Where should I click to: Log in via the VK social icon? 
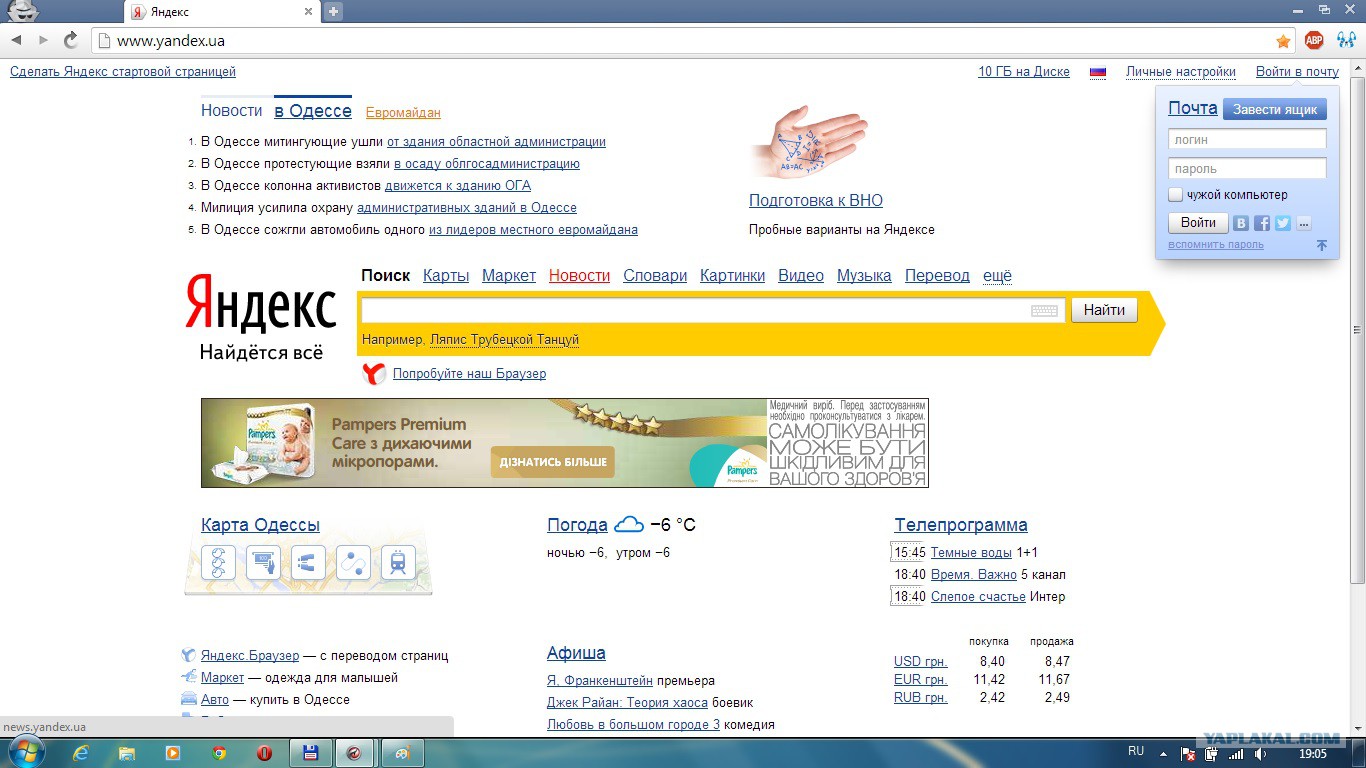click(1241, 224)
